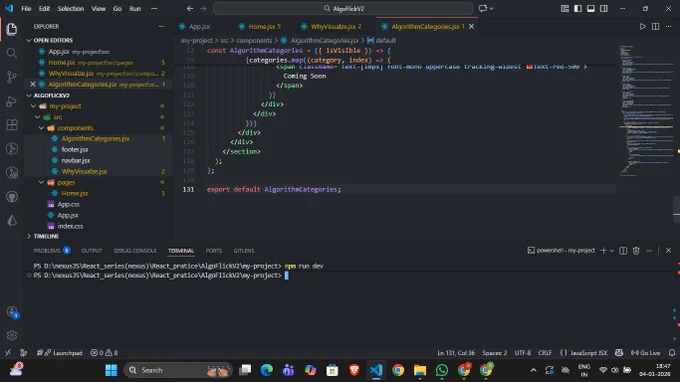Toggle primary side bar visibility

point(578,8)
